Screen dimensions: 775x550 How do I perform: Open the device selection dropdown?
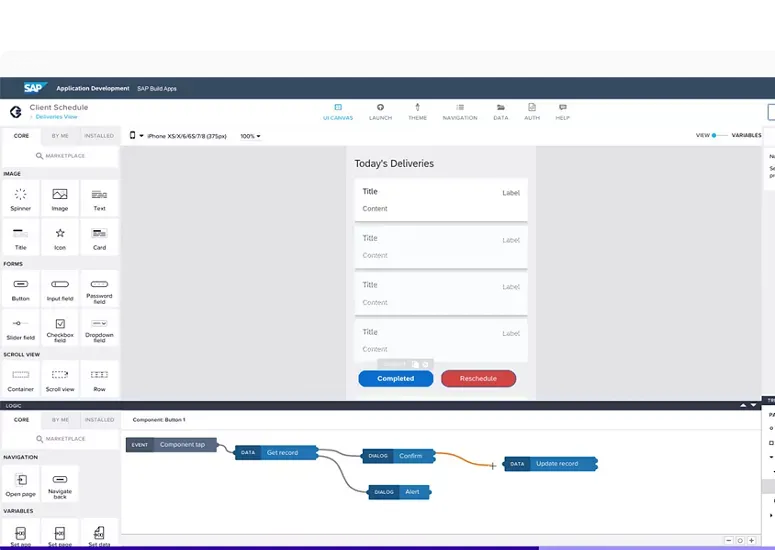178,136
